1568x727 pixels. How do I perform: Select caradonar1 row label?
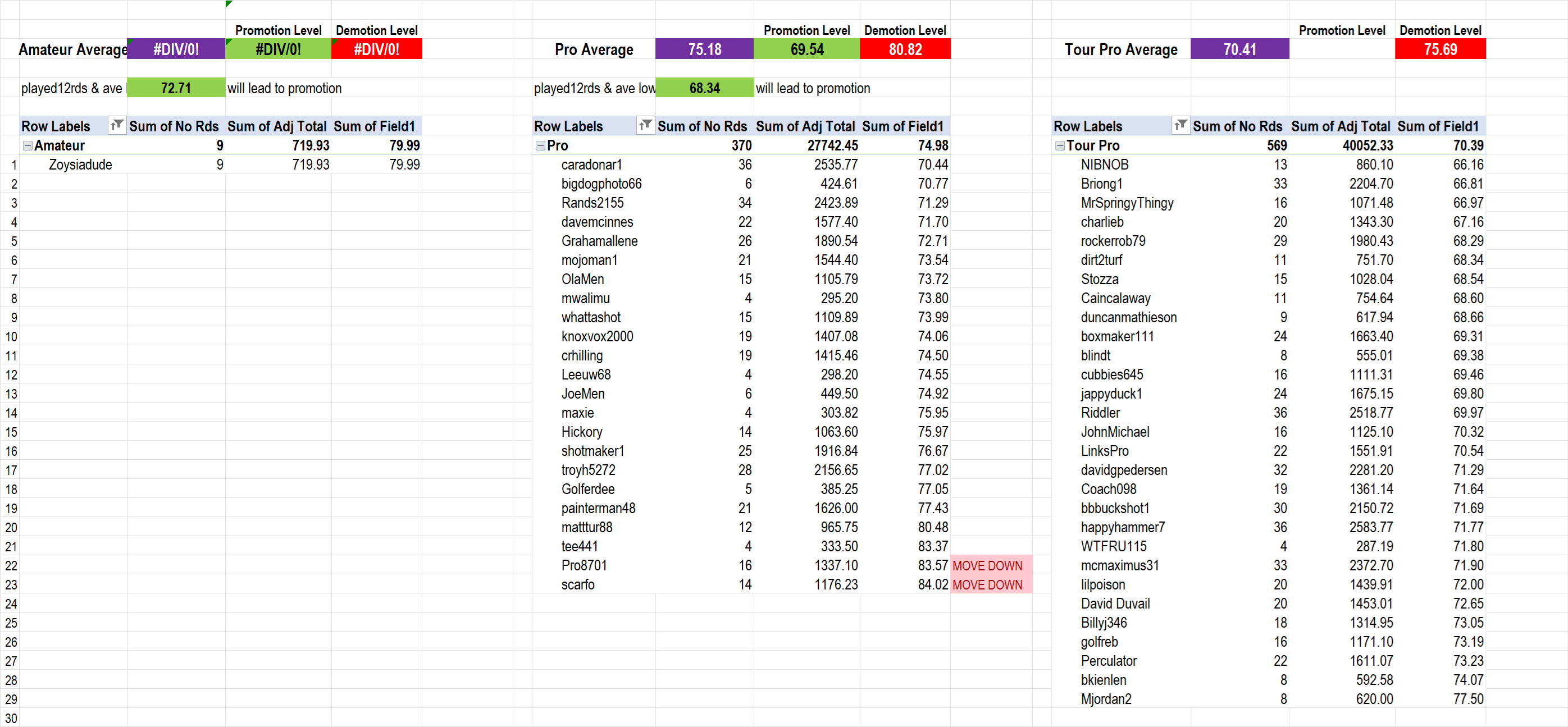pos(591,164)
